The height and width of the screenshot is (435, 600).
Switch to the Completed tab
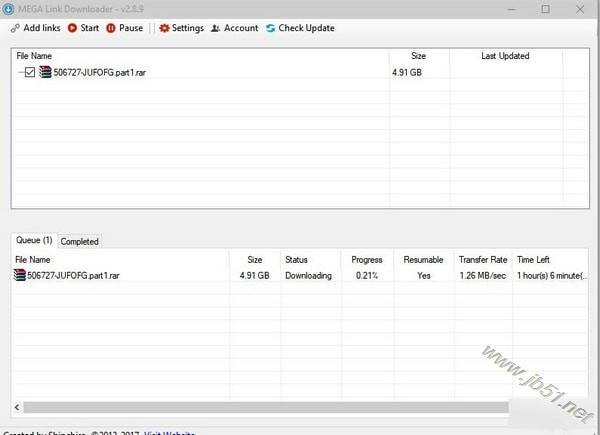click(x=80, y=242)
